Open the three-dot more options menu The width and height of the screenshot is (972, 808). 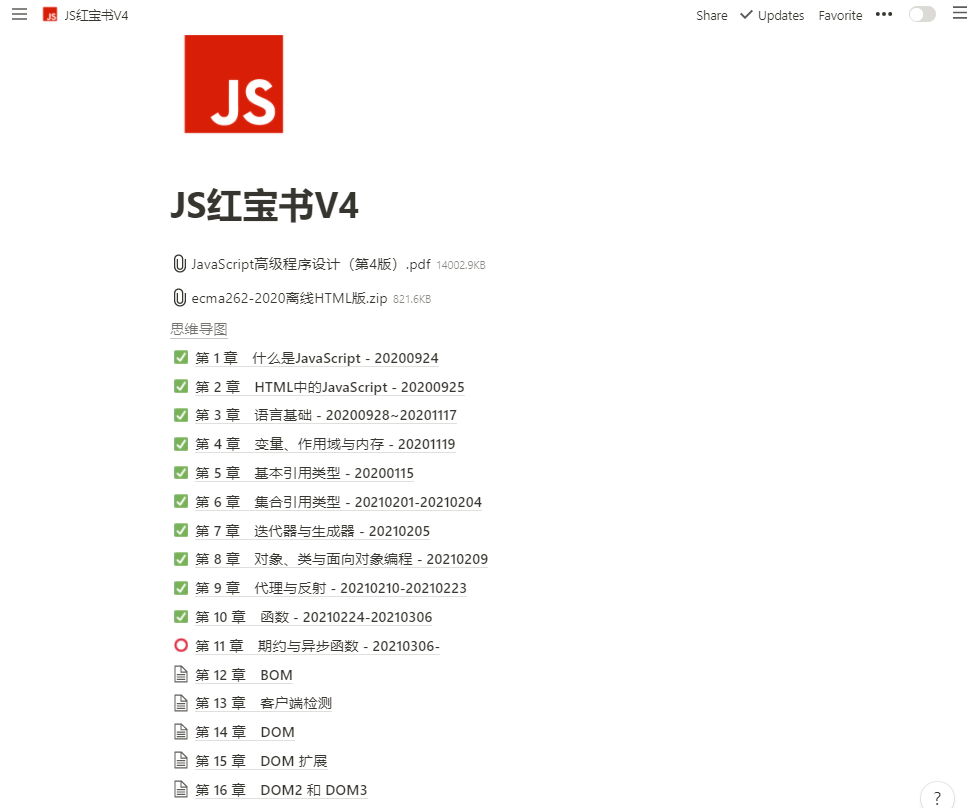click(x=883, y=14)
